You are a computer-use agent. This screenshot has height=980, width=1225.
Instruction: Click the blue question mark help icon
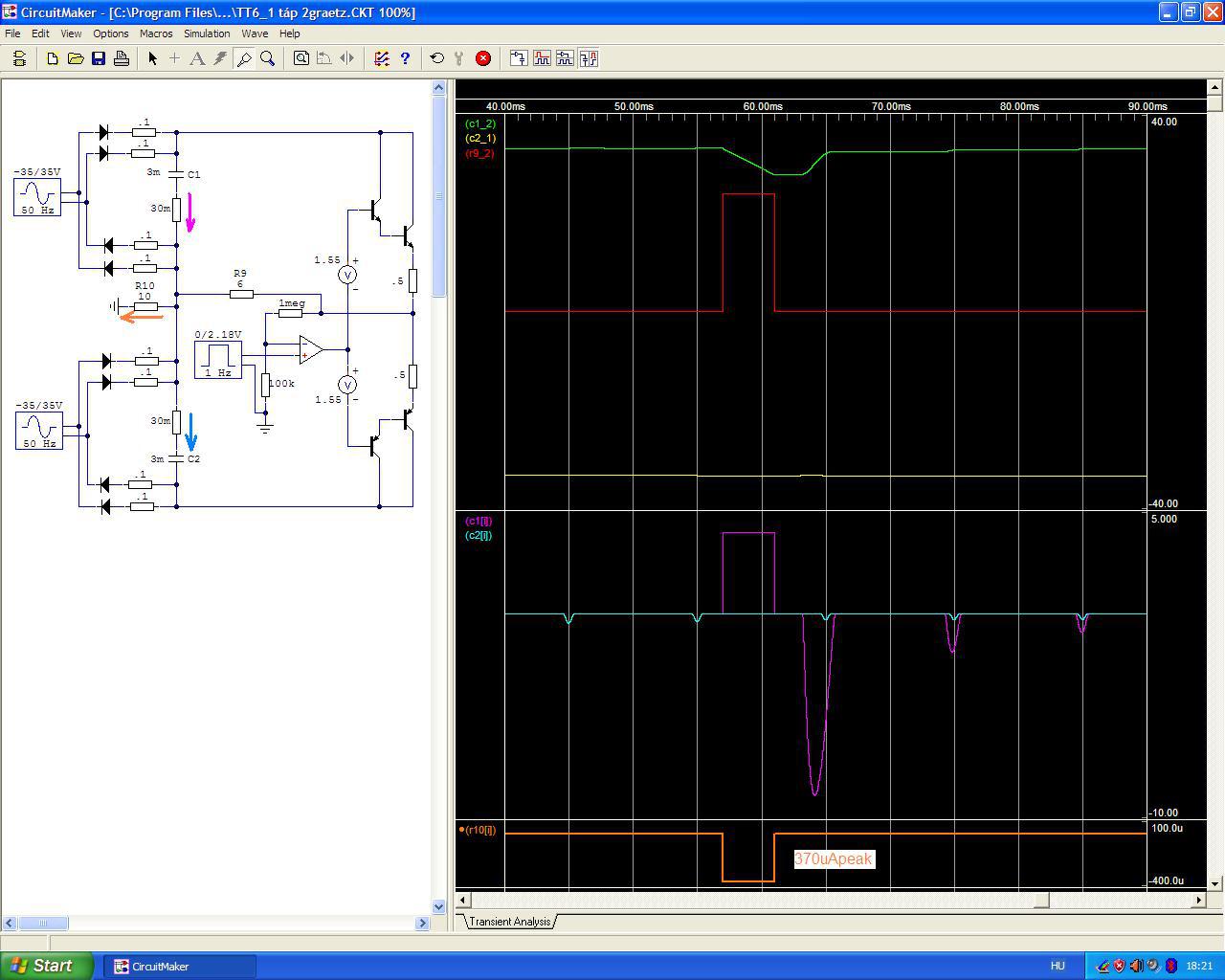405,58
